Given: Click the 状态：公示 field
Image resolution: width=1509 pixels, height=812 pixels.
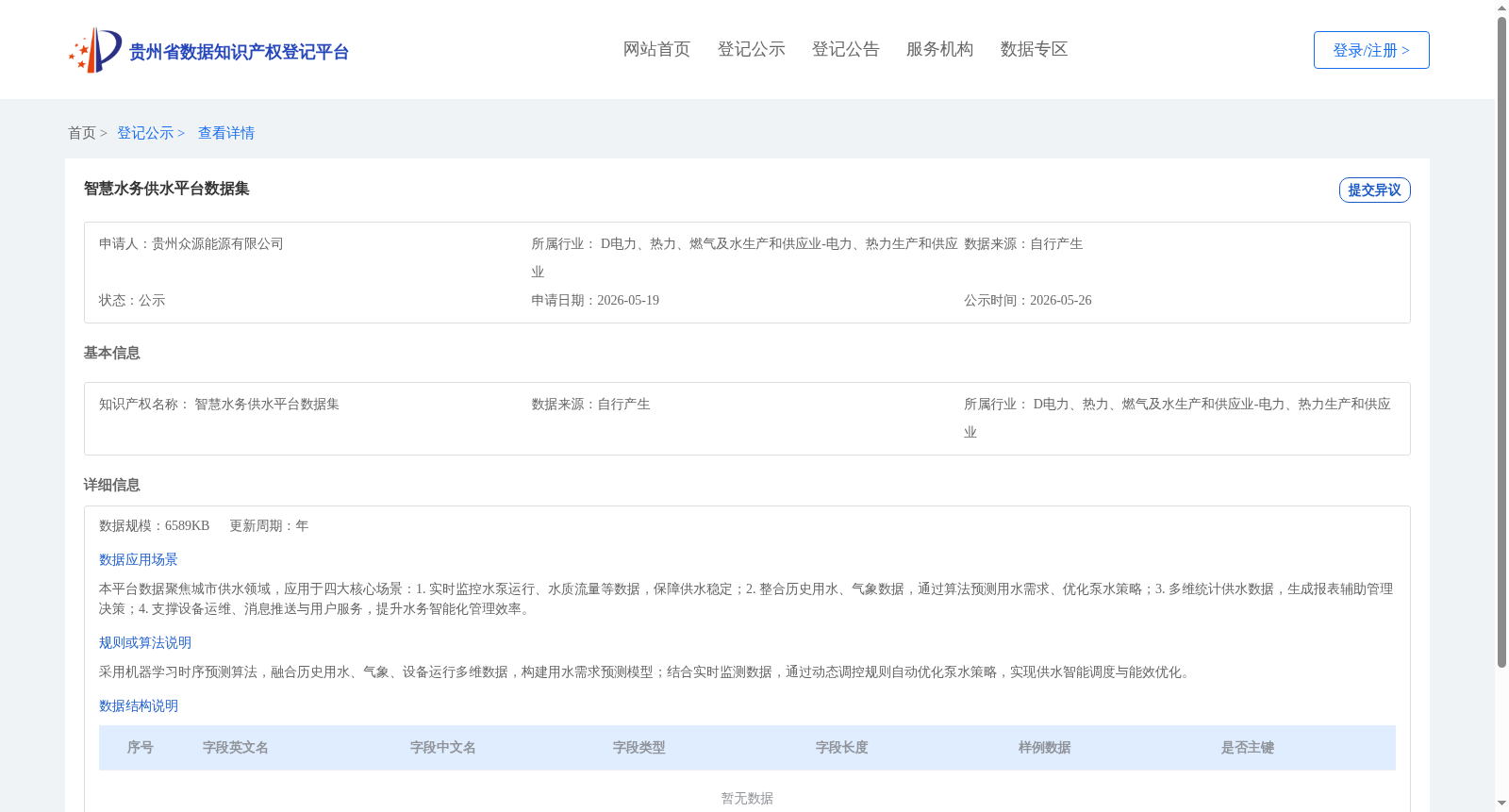Looking at the screenshot, I should pyautogui.click(x=132, y=300).
